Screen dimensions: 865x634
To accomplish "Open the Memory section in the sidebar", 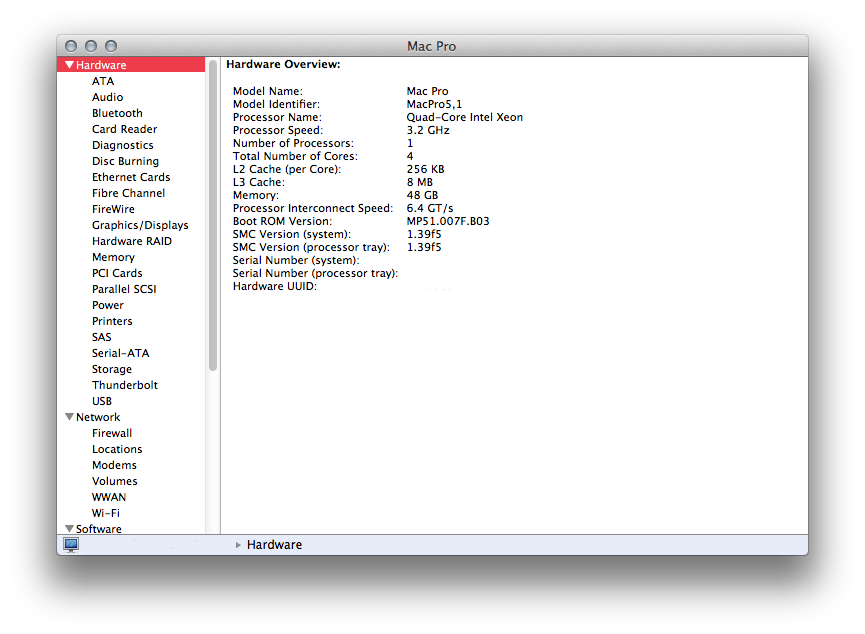I will tap(114, 257).
